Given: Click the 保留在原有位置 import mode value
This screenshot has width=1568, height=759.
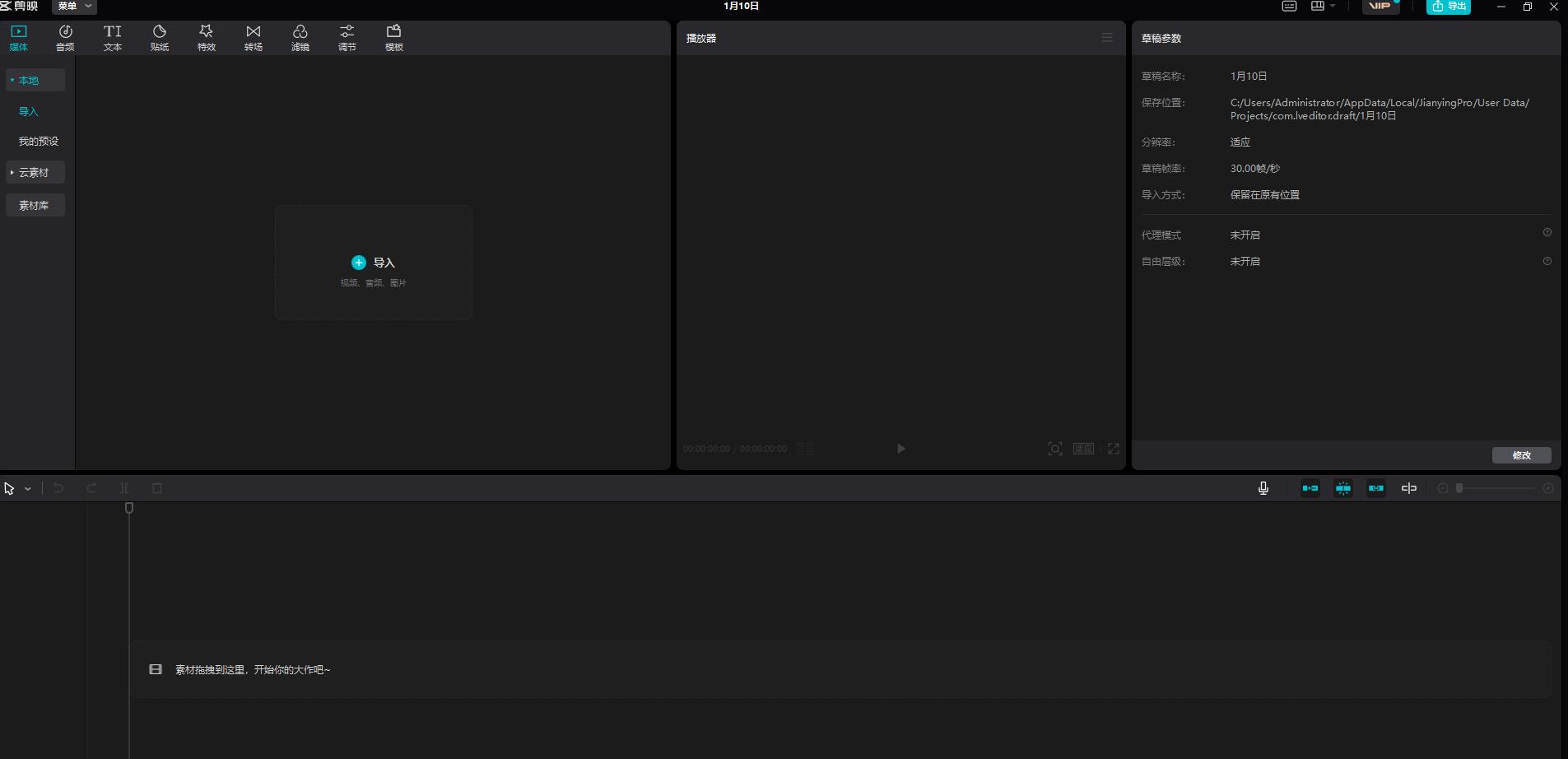Looking at the screenshot, I should [x=1265, y=194].
